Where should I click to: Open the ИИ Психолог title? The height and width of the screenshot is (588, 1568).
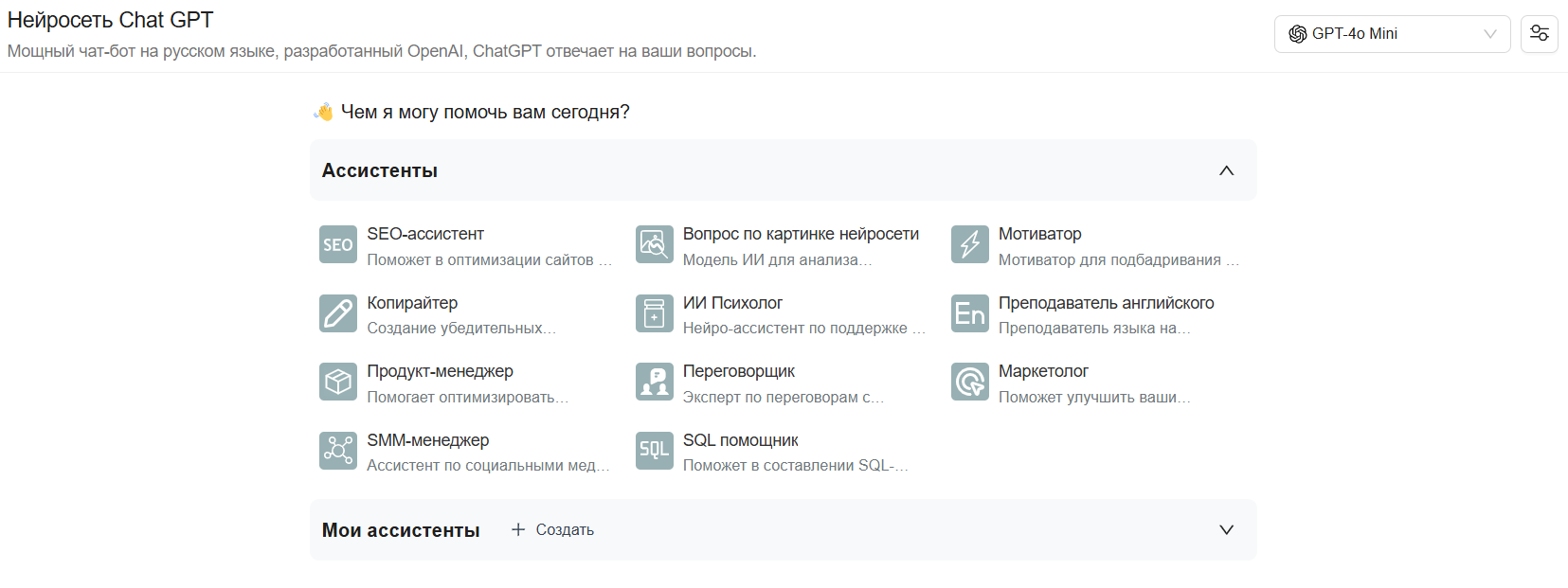[x=732, y=303]
